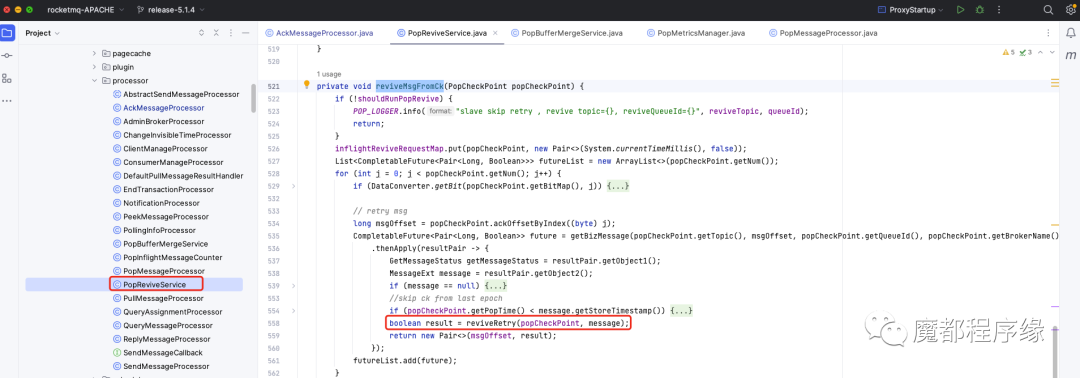Open the Structure tool window icon
1080x378 pixels.
tap(7, 78)
